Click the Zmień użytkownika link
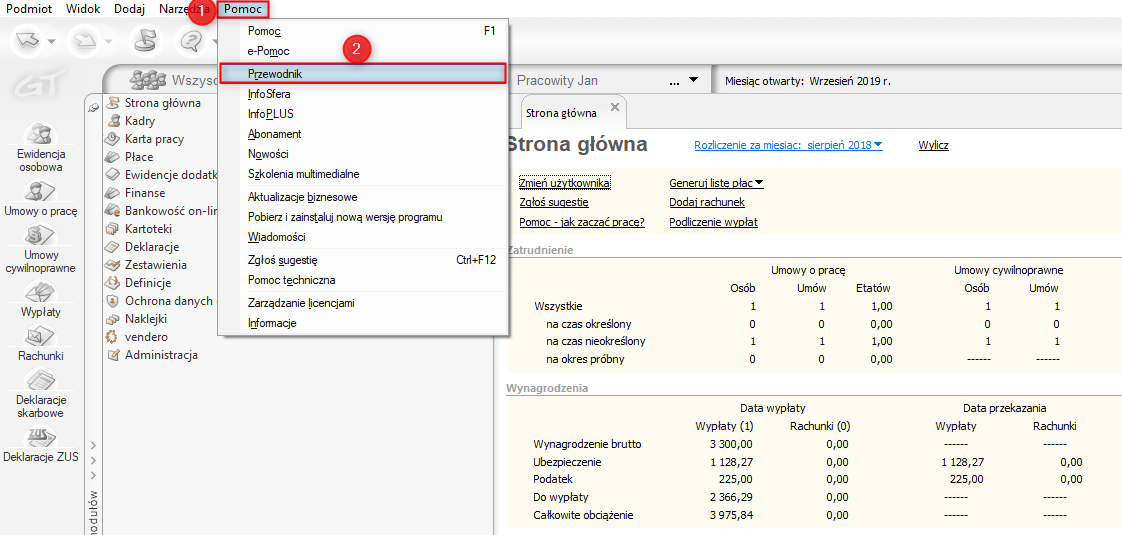Image resolution: width=1122 pixels, height=535 pixels. (x=564, y=183)
